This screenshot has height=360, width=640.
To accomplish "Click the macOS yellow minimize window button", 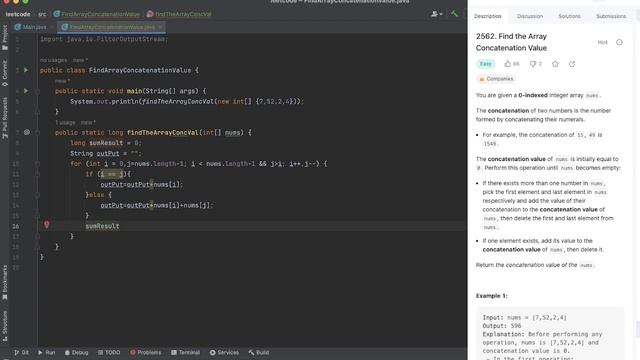I will click(16, 1).
